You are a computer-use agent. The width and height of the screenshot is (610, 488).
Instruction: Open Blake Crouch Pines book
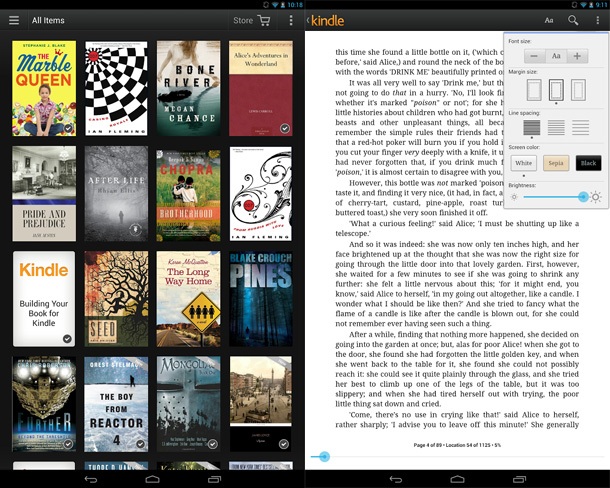[x=261, y=299]
